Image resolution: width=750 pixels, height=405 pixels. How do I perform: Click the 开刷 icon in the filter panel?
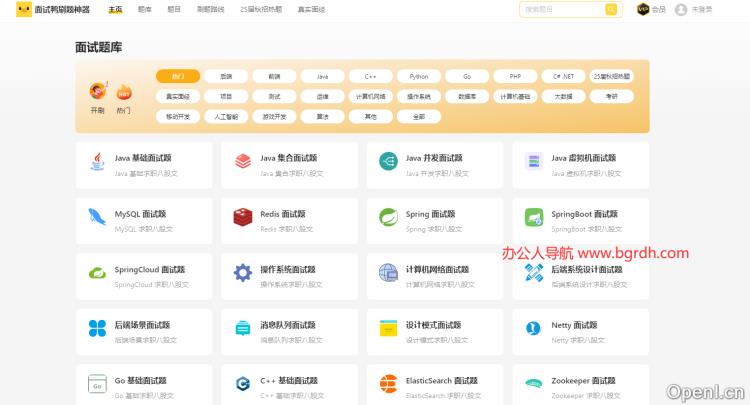tap(98, 93)
